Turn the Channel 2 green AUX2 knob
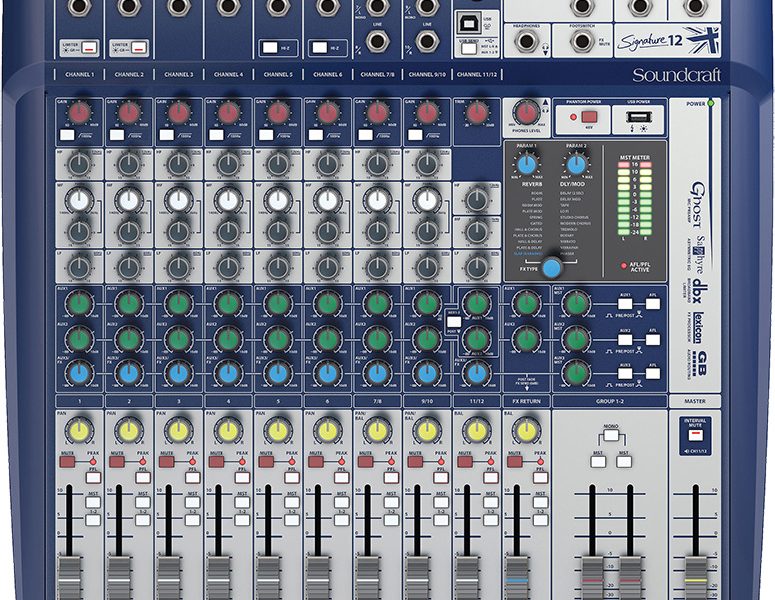This screenshot has width=775, height=600. [129, 340]
